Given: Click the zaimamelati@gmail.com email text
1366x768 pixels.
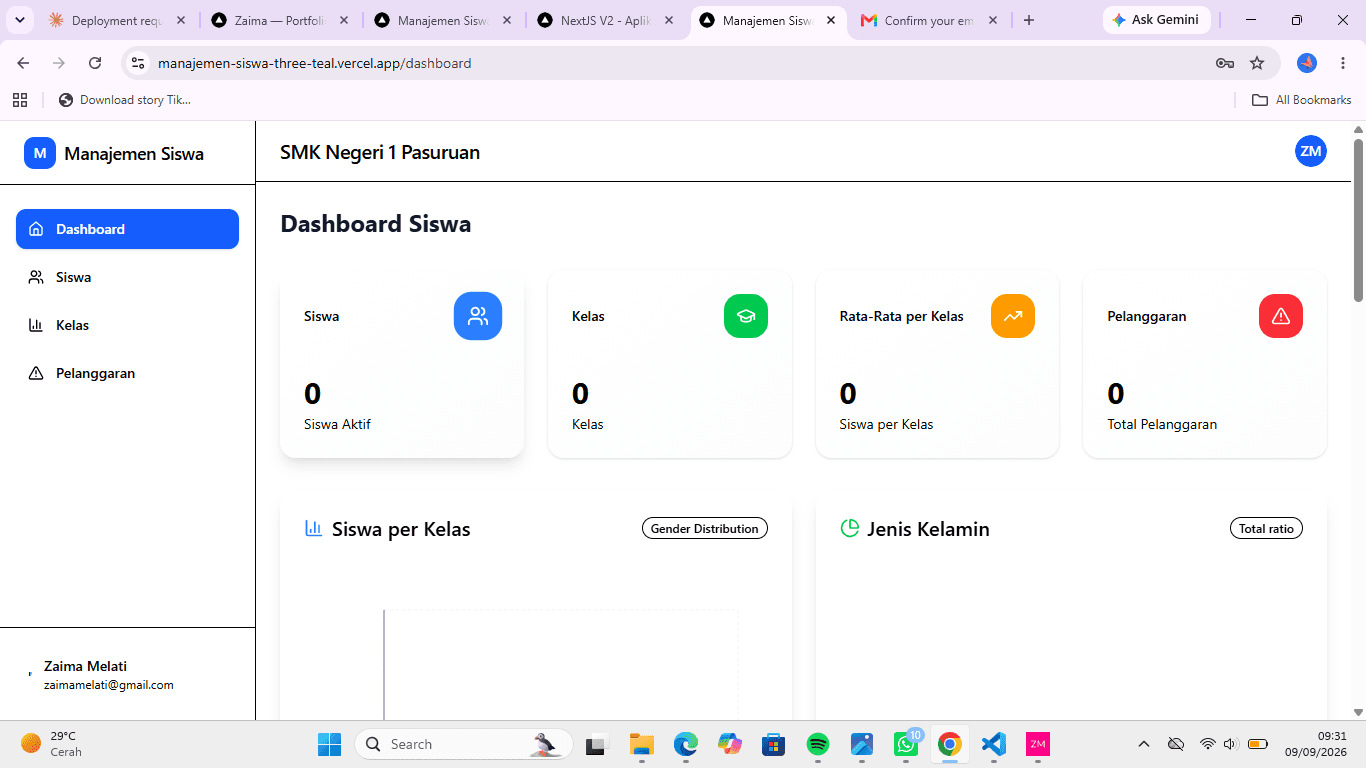Looking at the screenshot, I should coord(109,685).
